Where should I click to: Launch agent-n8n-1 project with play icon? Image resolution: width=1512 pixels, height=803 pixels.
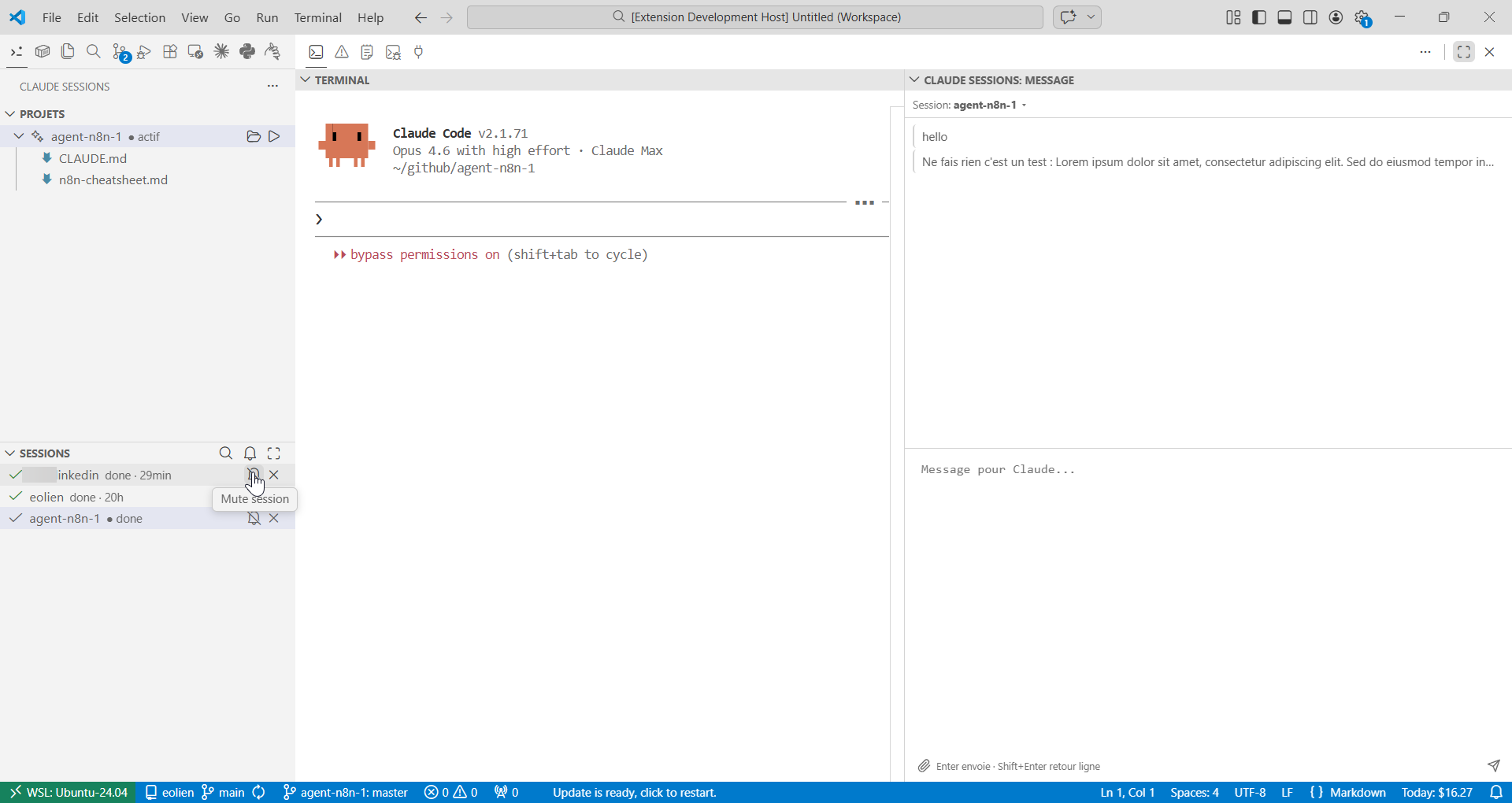[274, 137]
